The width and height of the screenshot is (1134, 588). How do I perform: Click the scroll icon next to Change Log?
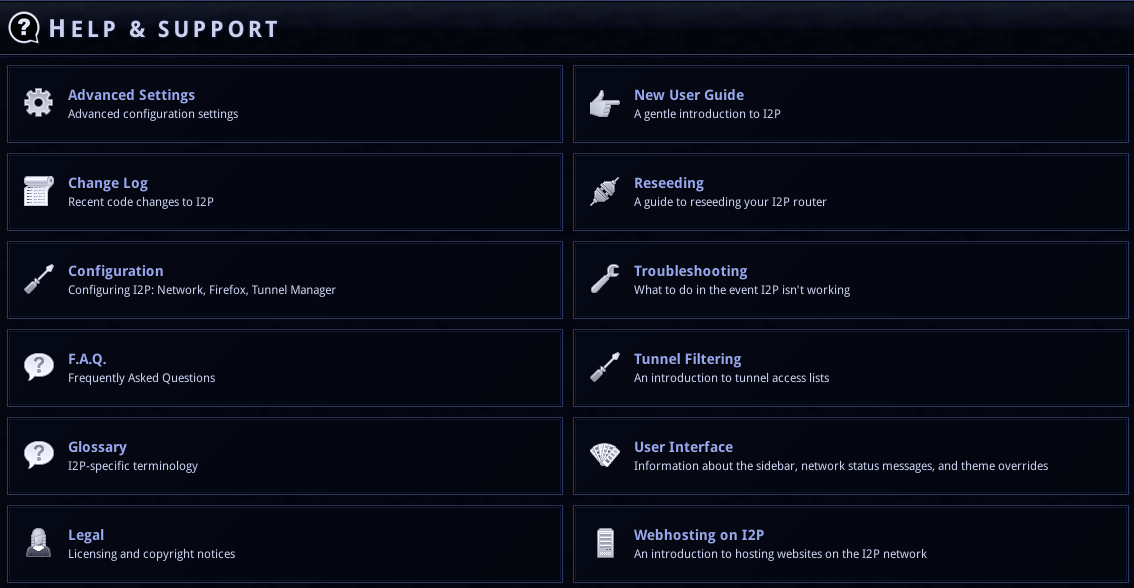[38, 191]
